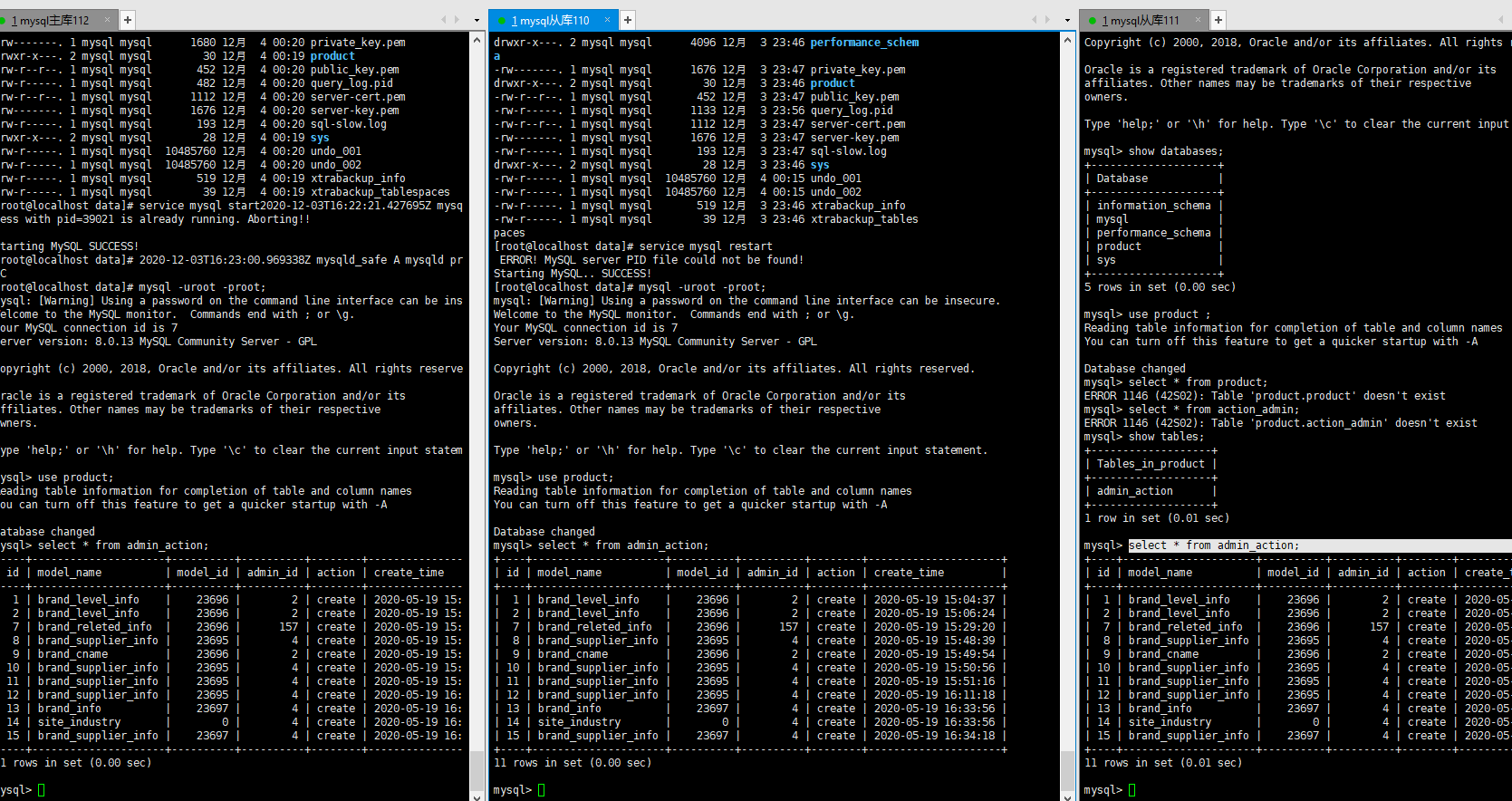Click 'xtrabackup_tablespaces' in mysql主库112 listing

coord(380,192)
